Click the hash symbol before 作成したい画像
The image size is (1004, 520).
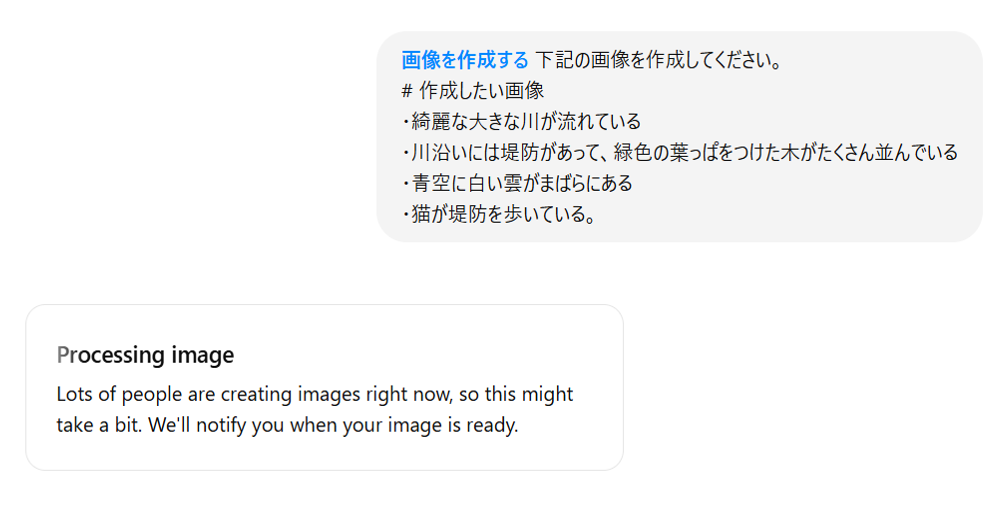407,91
